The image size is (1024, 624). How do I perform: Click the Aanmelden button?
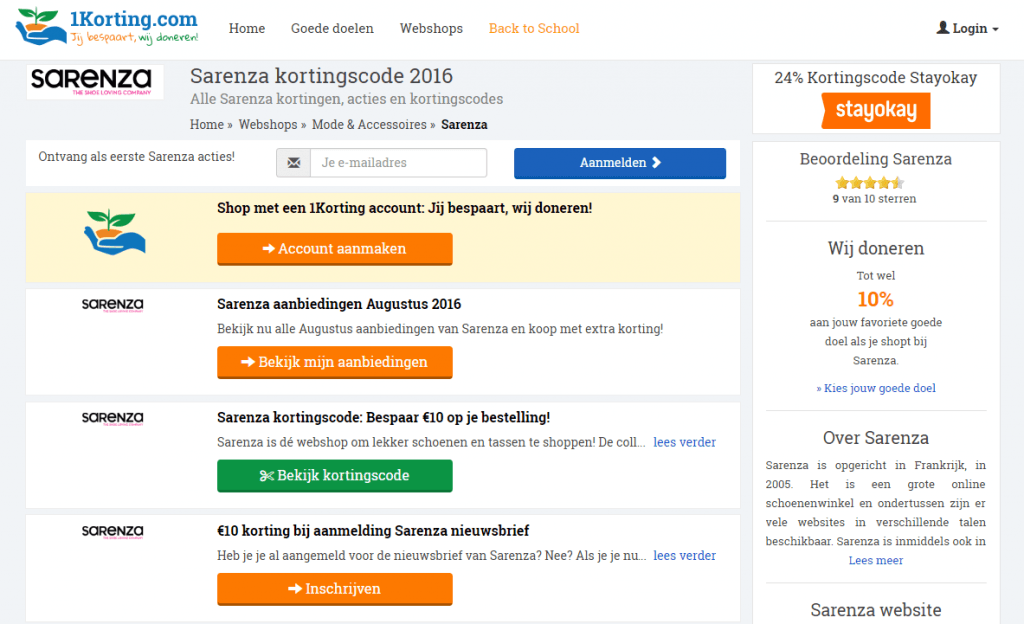[x=620, y=163]
